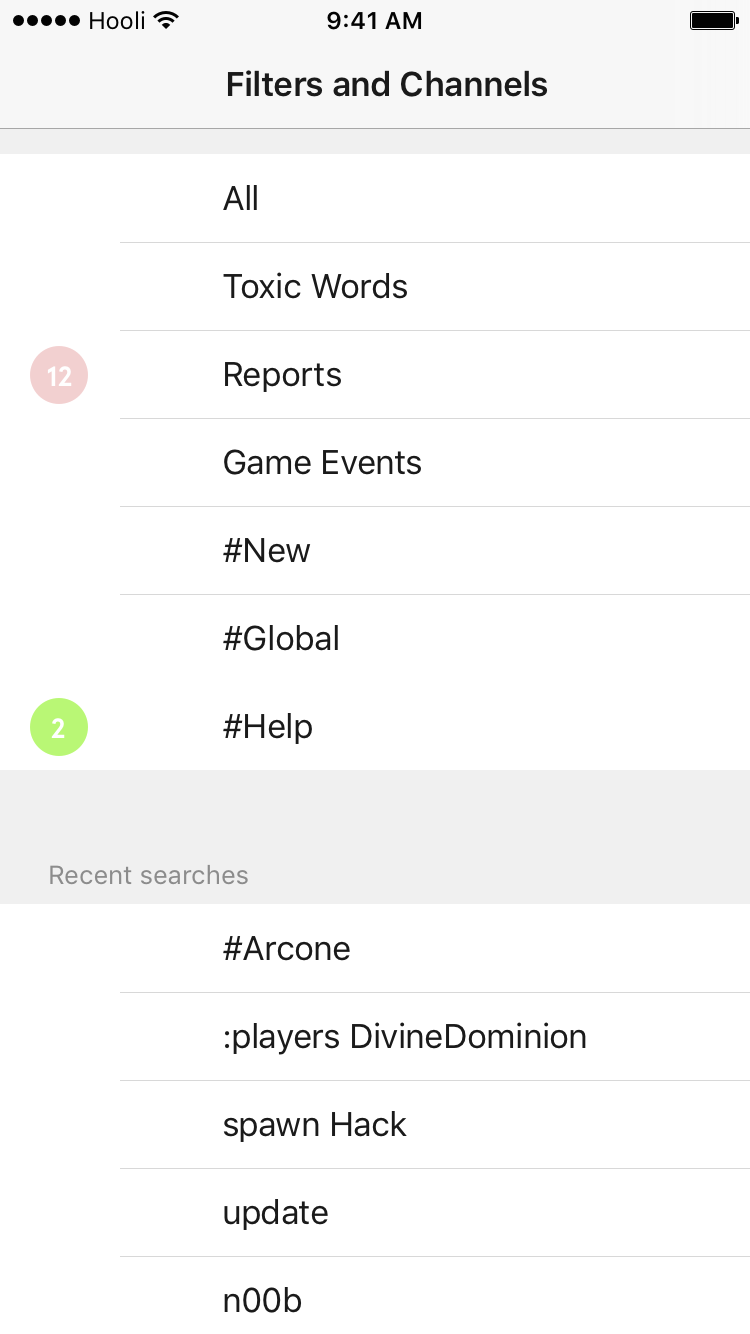
Task: Open the Reports filter
Action: tap(375, 374)
